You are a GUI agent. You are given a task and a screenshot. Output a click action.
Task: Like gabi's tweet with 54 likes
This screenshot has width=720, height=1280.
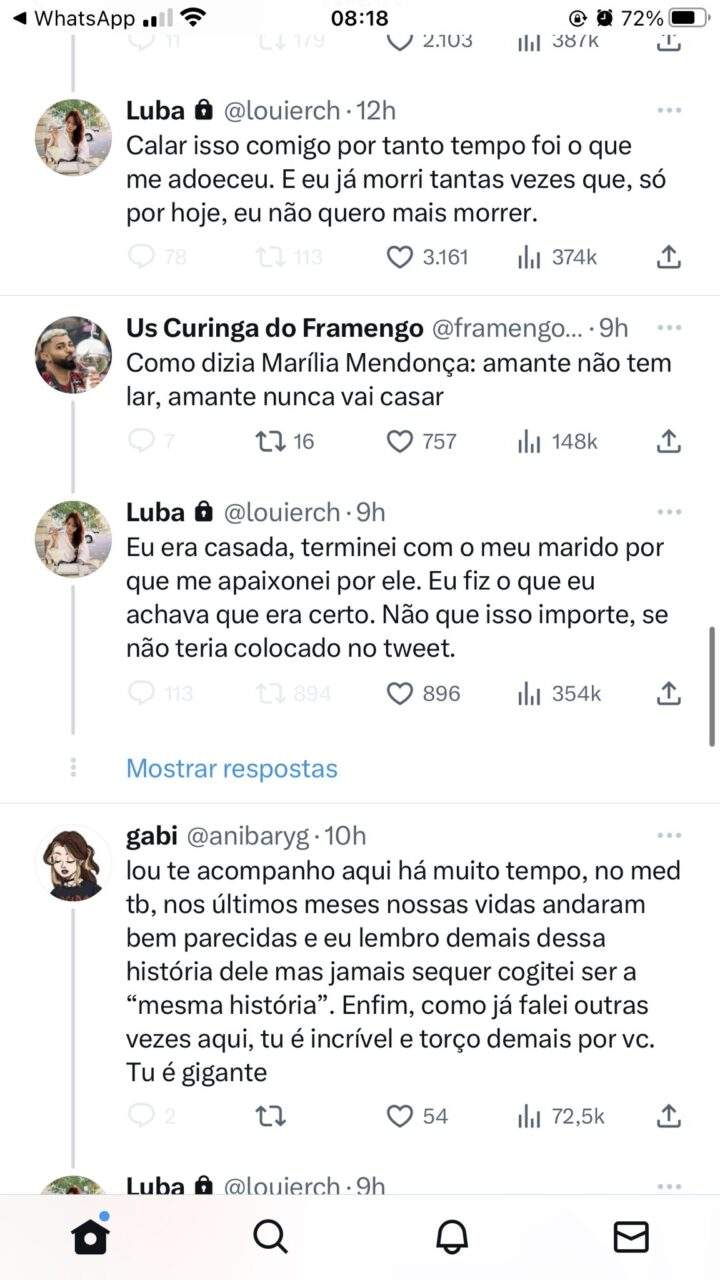coord(400,1116)
